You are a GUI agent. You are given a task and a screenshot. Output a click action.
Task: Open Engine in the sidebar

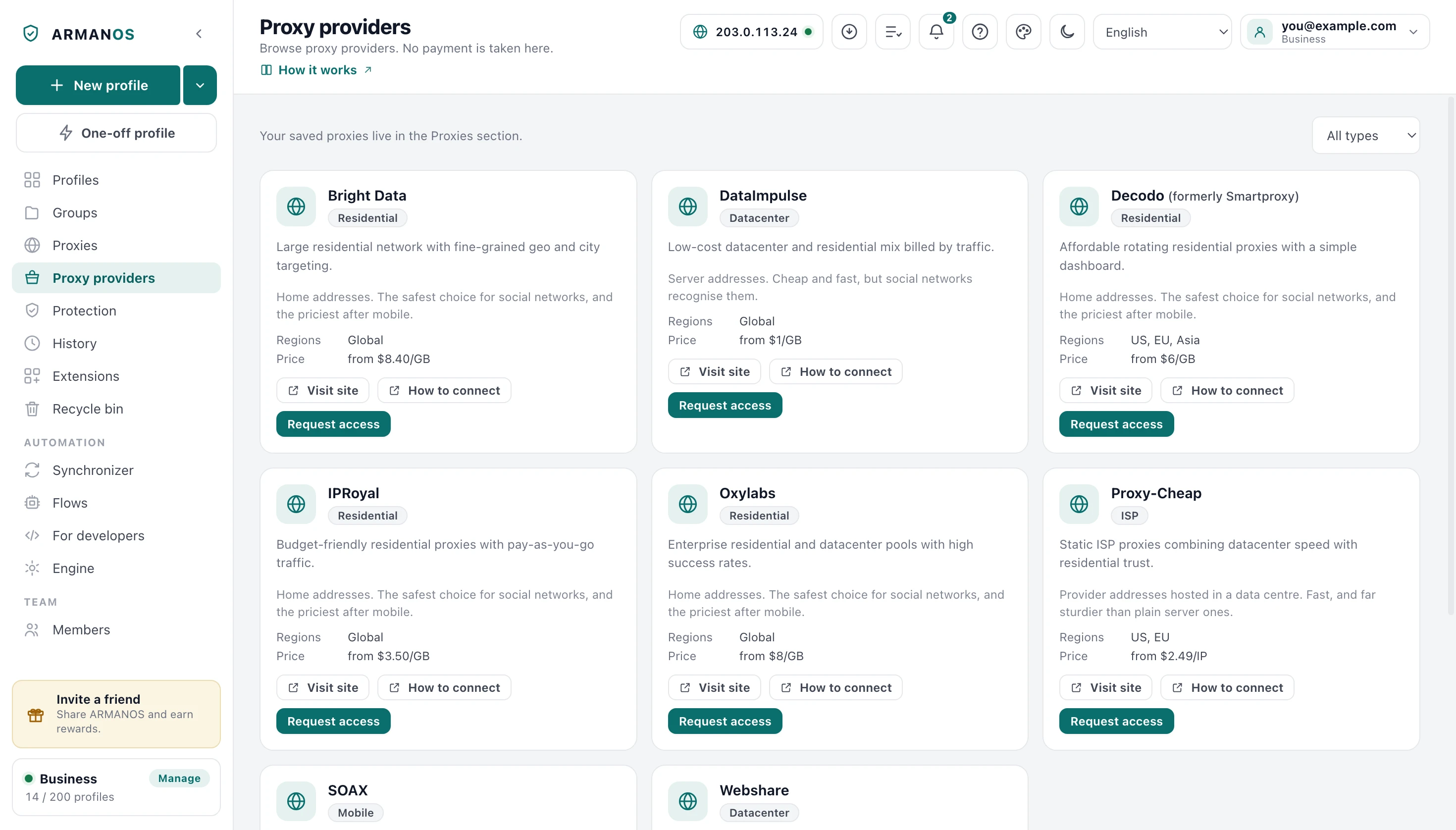point(116,569)
